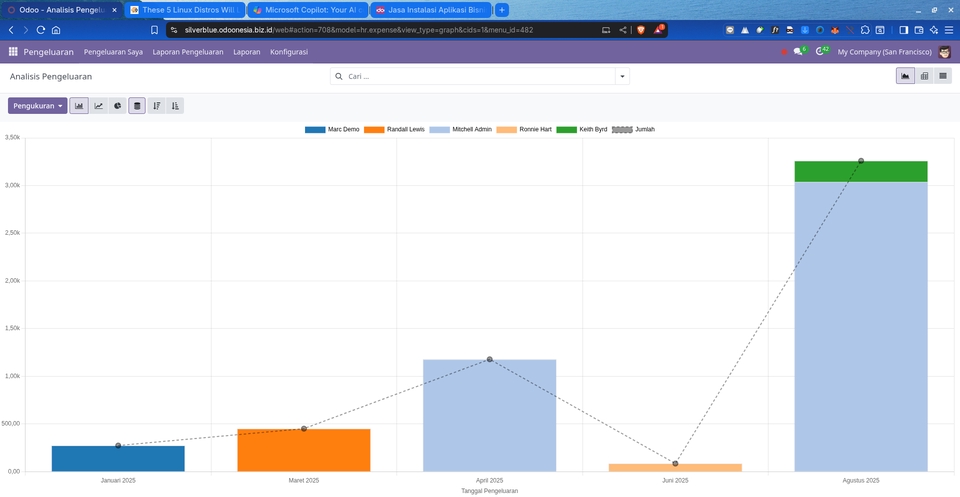Viewport: 960px width, 497px height.
Task: Open the Laporan Pengeluaran menu
Action: coord(188,51)
